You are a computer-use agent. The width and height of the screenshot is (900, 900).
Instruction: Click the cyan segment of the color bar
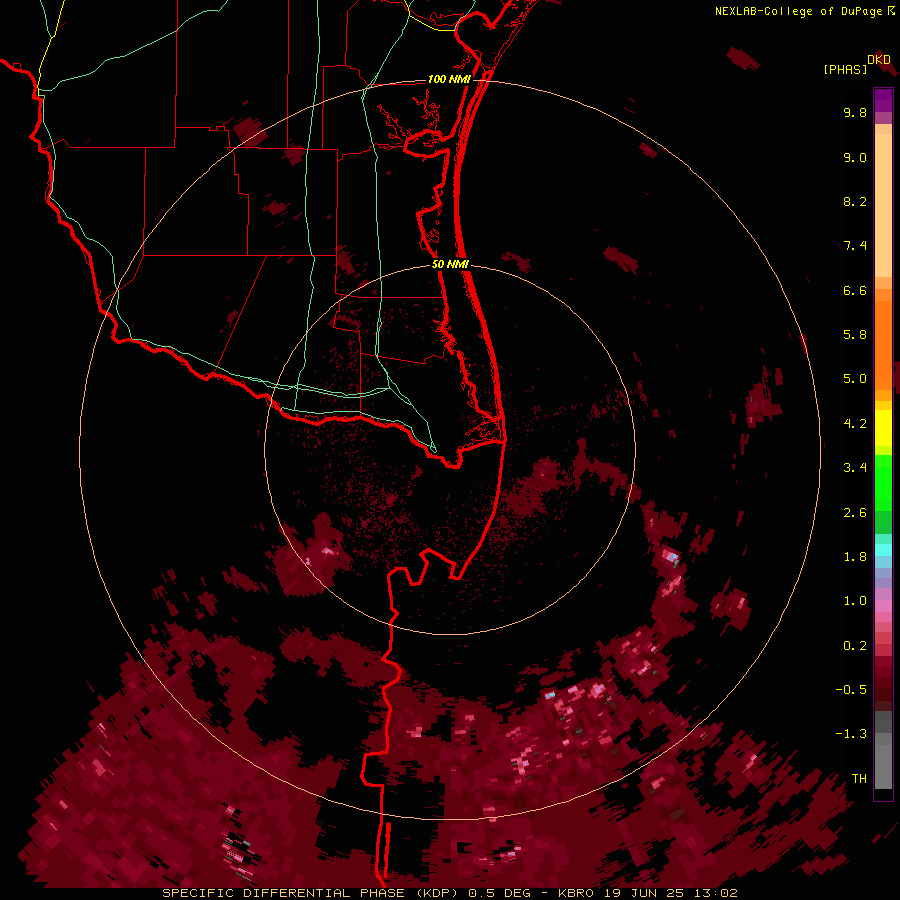[x=883, y=550]
